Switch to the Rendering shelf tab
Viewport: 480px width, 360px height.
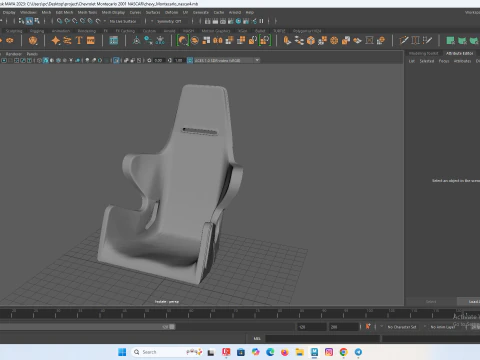tap(87, 31)
